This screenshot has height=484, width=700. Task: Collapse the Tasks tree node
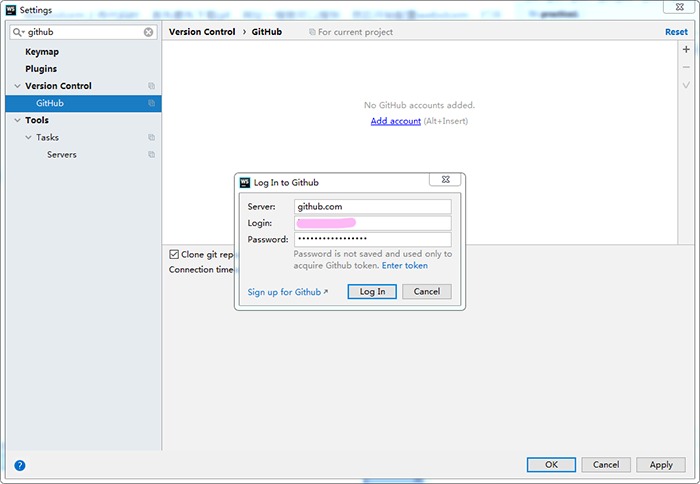(x=28, y=137)
